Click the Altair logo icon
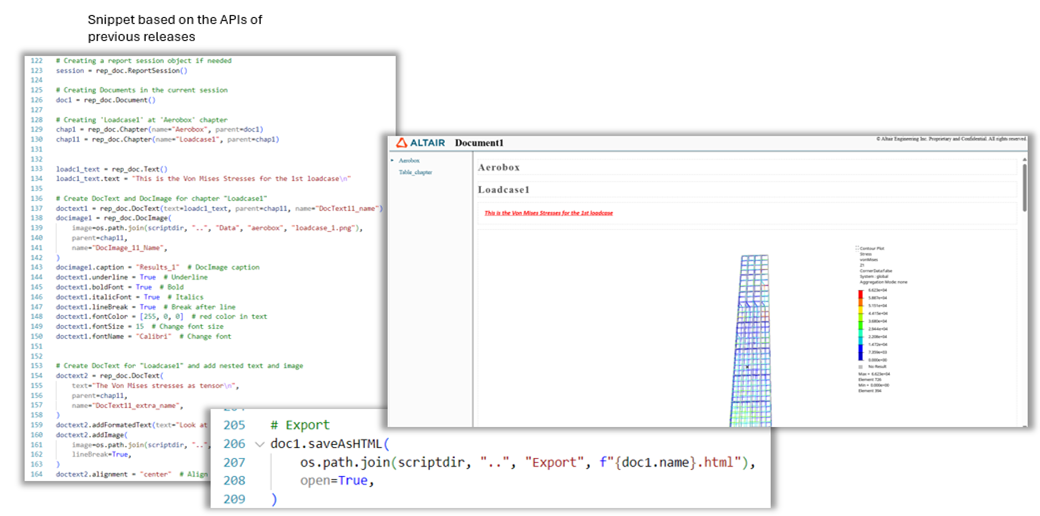The height and width of the screenshot is (516, 1040). tap(402, 143)
